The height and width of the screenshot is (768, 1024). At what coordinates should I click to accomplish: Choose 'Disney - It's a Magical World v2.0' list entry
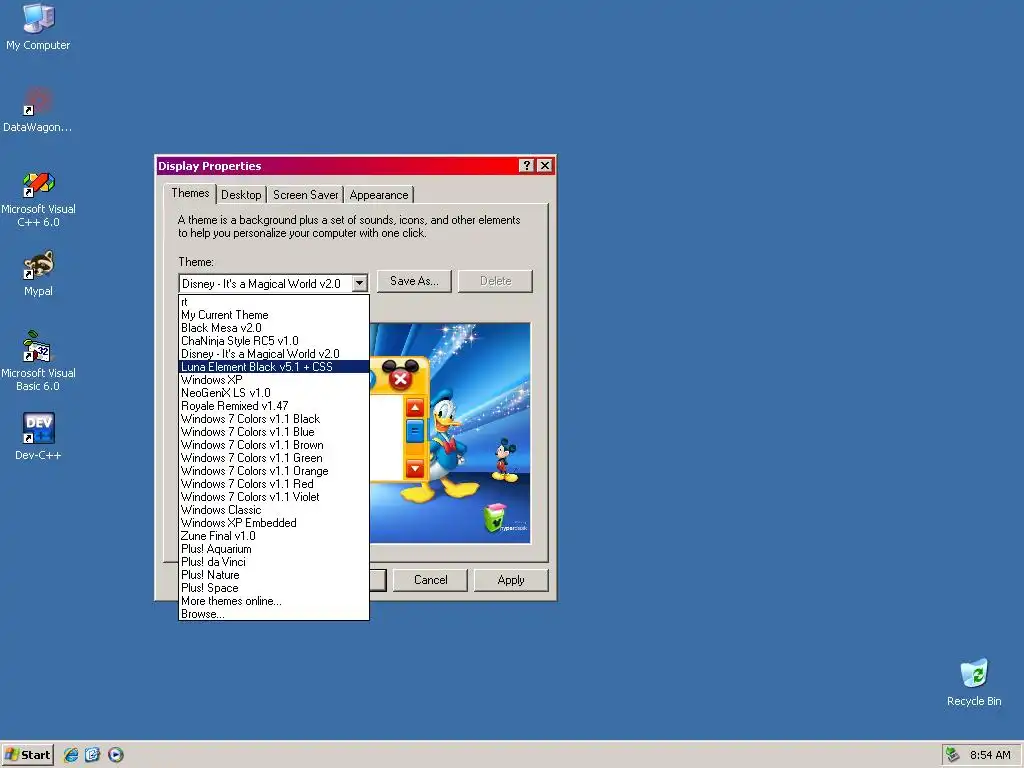point(274,354)
